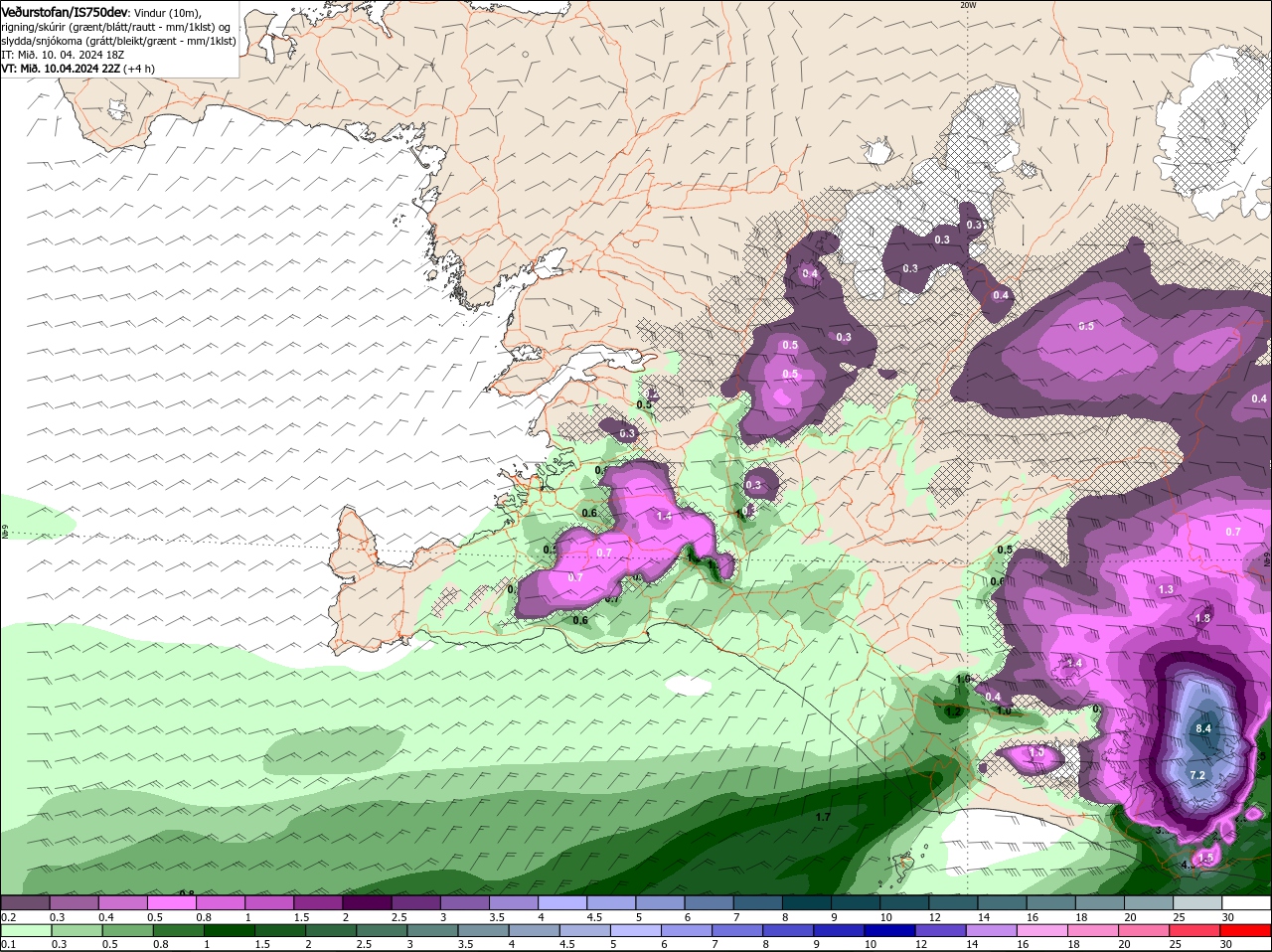Viewport: 1272px width, 952px height.
Task: Click the 0.1 label in the bottom legend row
Action: point(8,944)
